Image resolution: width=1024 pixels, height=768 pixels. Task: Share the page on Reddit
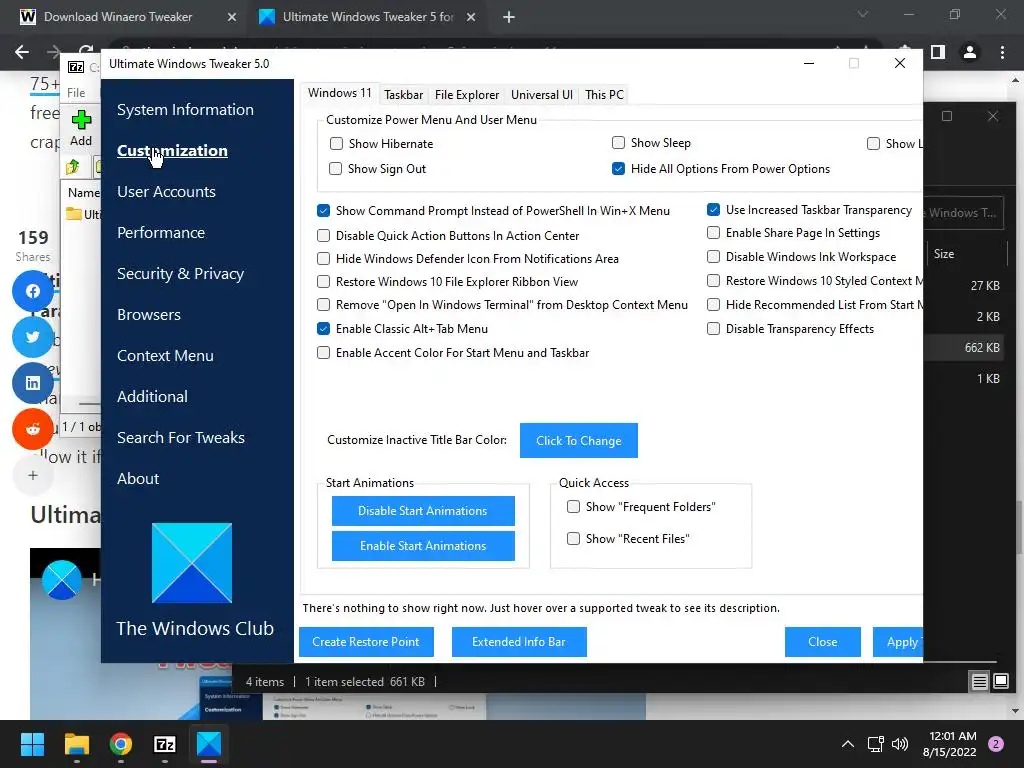(x=33, y=429)
